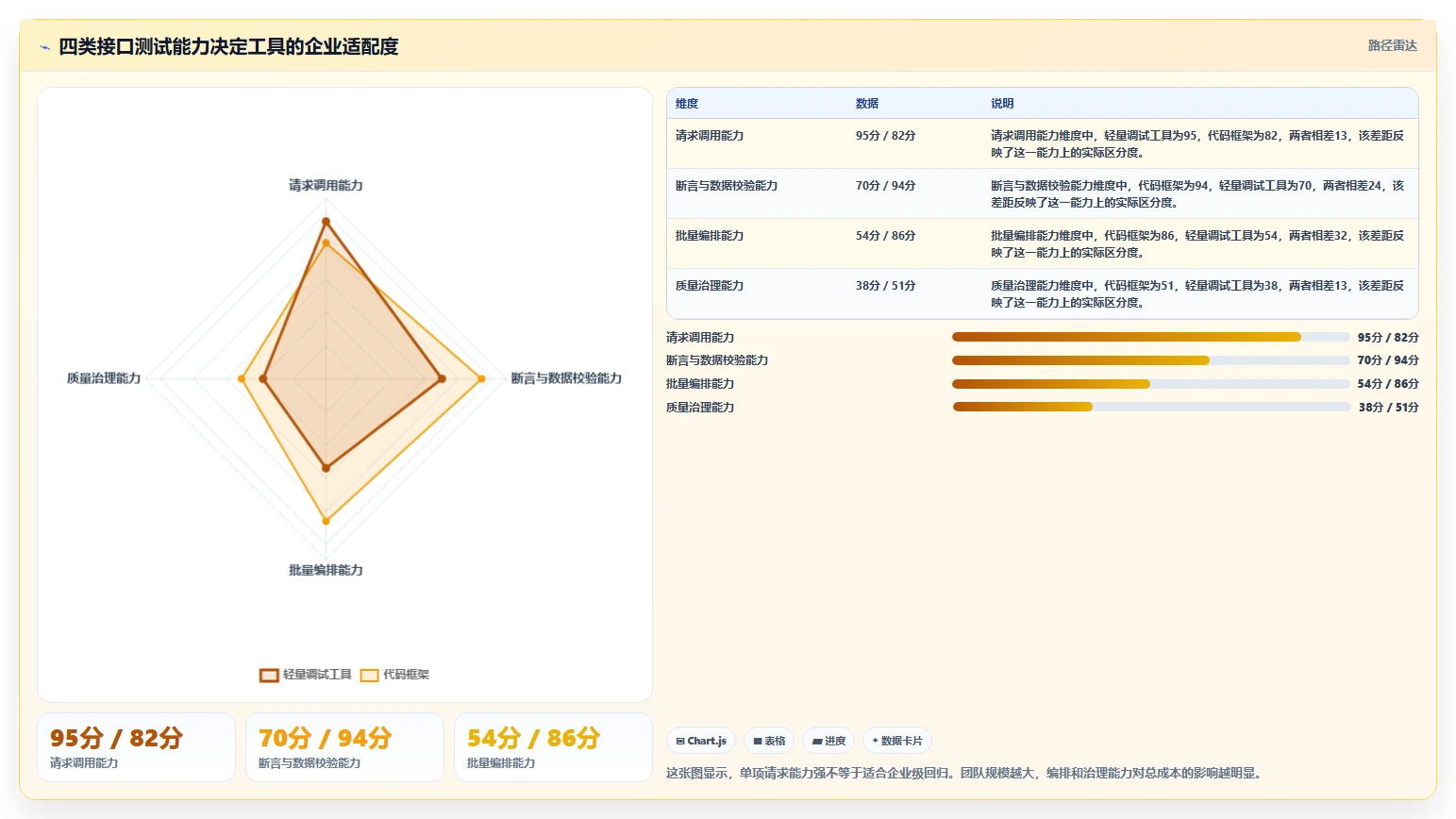The width and height of the screenshot is (1456, 819).
Task: Click the lightning icon beside the title
Action: point(44,47)
